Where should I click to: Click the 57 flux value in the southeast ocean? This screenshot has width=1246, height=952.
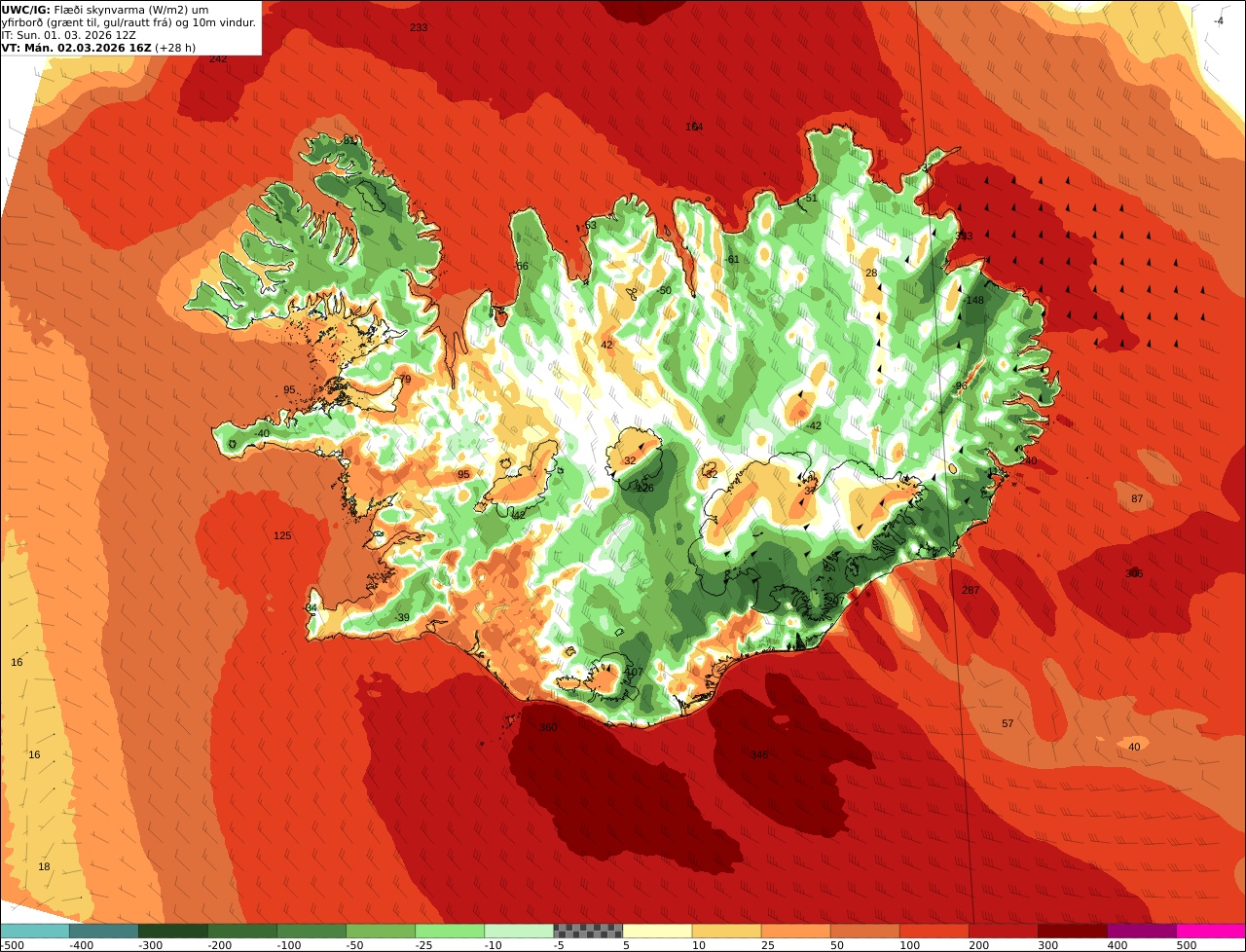coord(1008,723)
